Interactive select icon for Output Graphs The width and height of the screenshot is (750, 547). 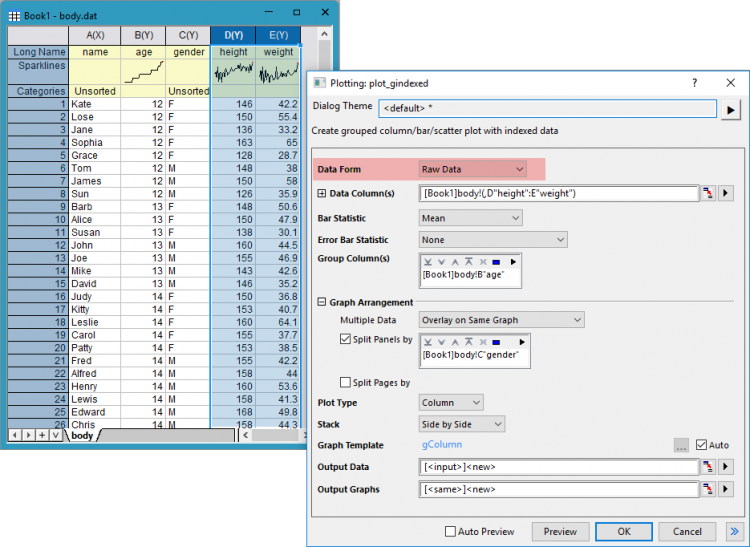pyautogui.click(x=708, y=489)
